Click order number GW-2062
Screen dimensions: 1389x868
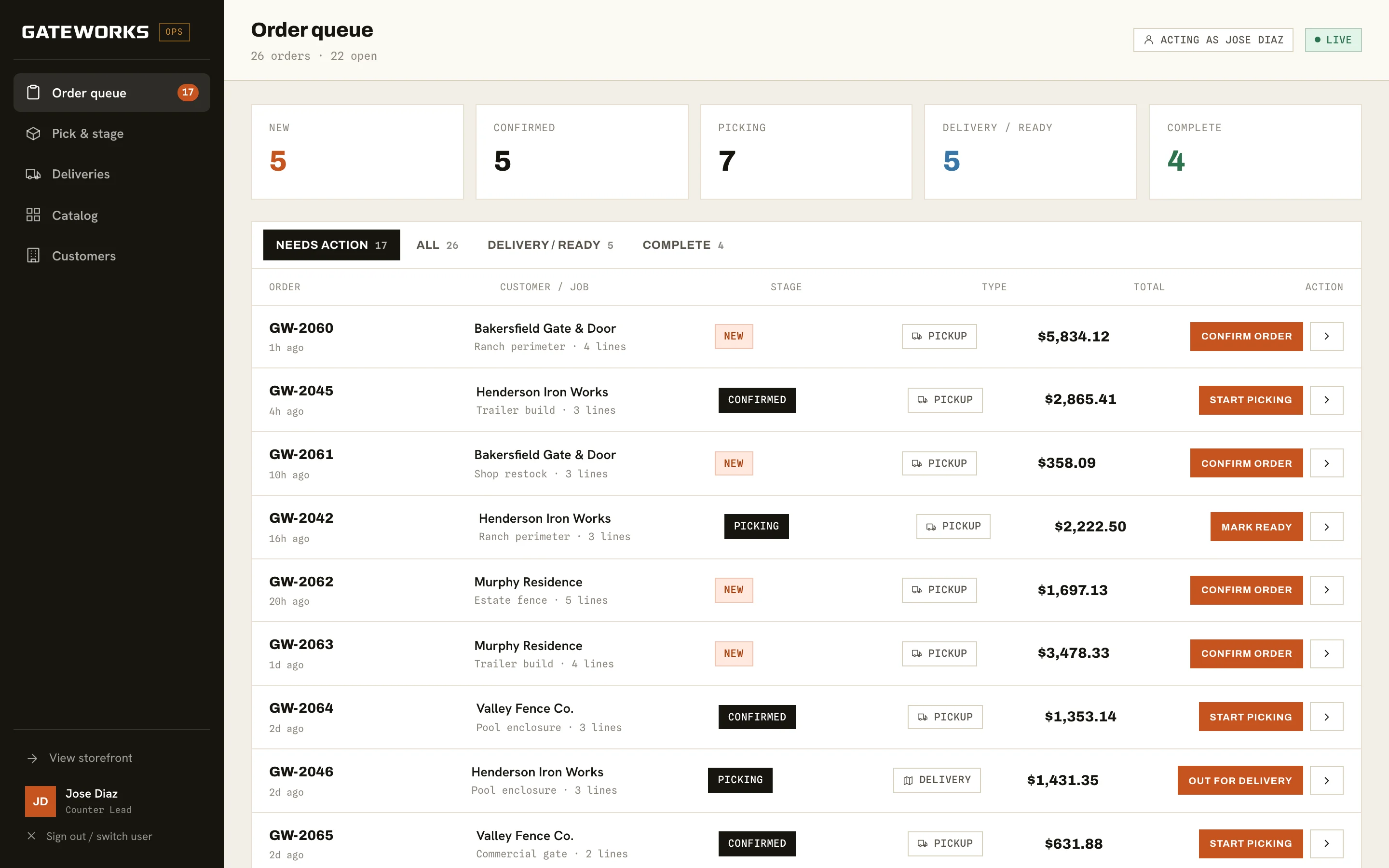pos(301,582)
